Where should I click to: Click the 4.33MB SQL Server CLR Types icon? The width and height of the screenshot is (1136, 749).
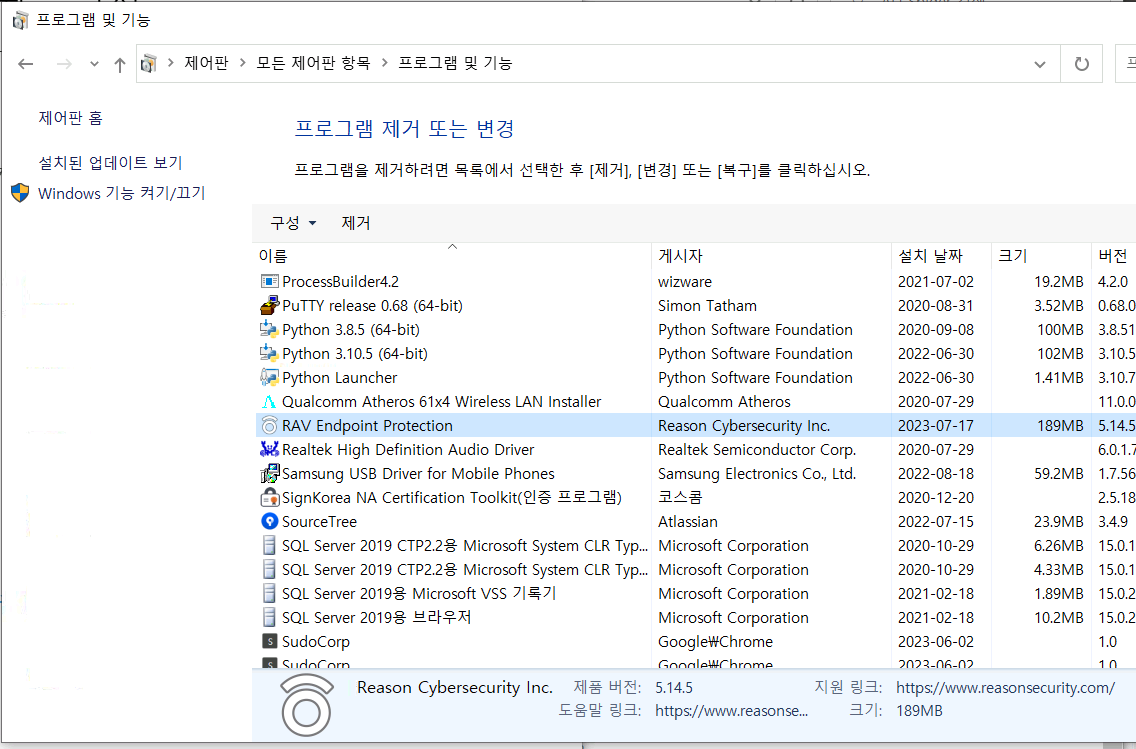270,569
